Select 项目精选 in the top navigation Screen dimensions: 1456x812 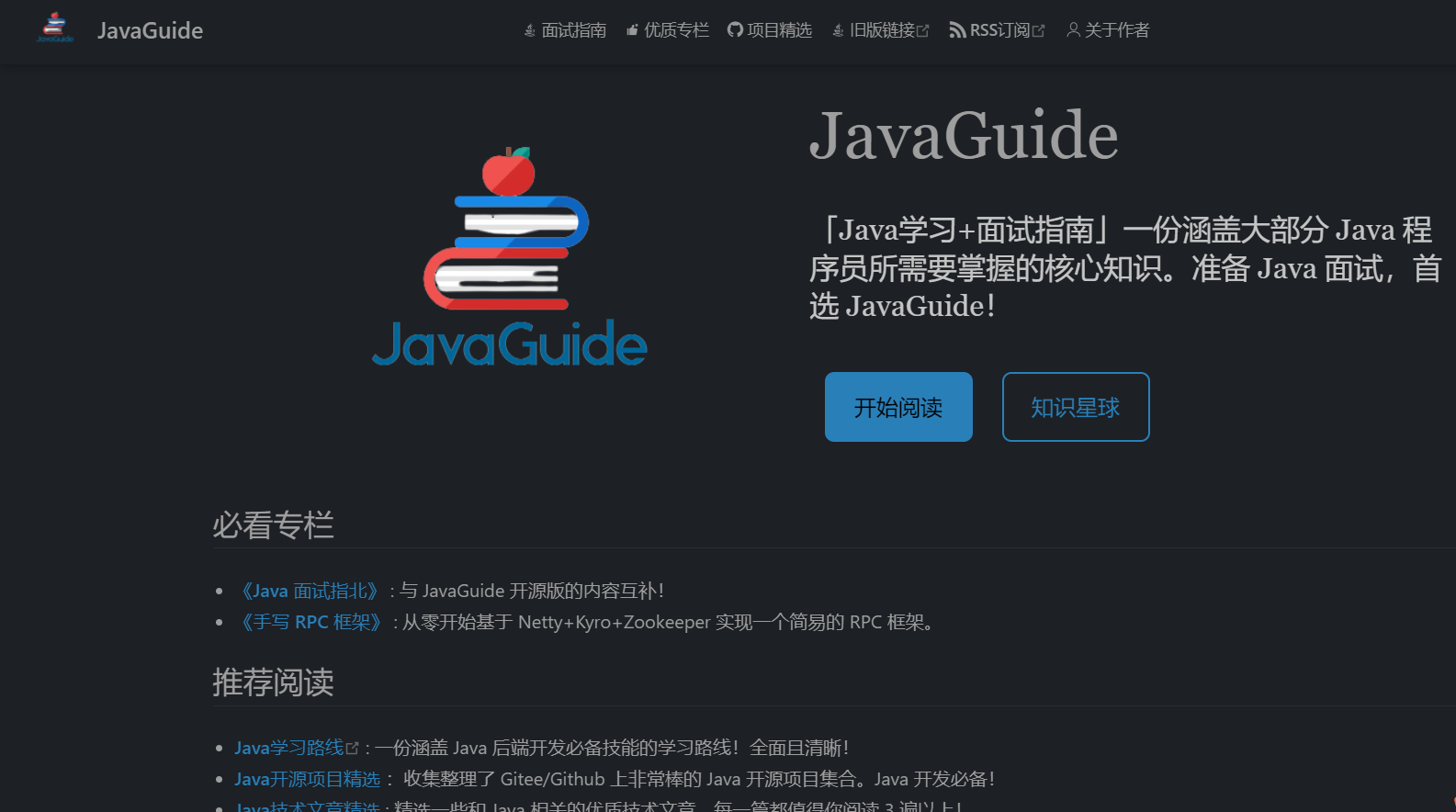(x=779, y=30)
